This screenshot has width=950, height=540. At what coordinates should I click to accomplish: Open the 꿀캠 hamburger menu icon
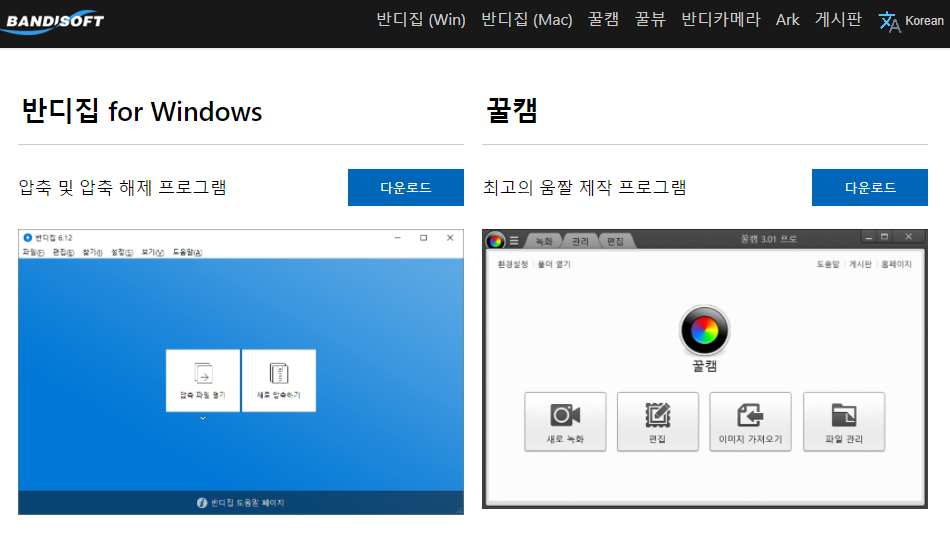514,241
